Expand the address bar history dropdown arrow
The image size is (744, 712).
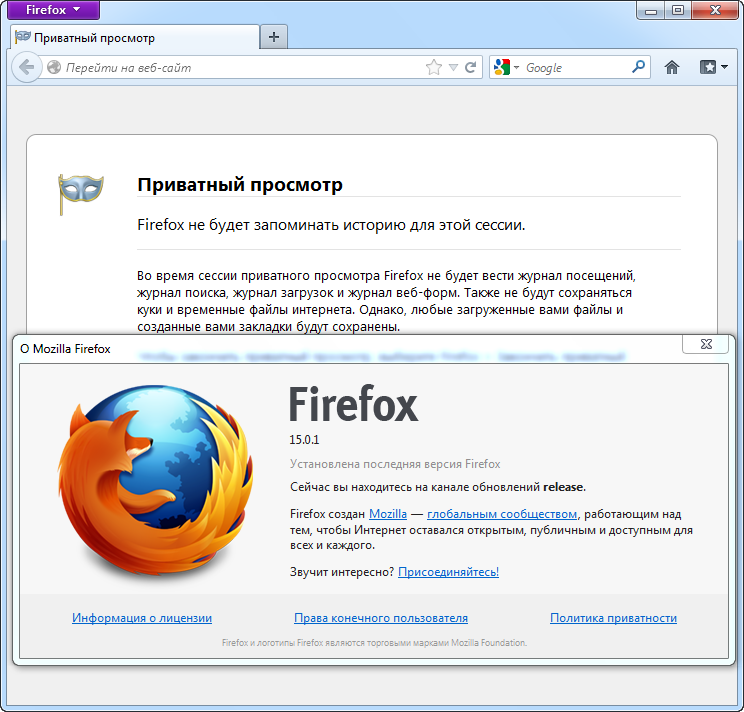[454, 67]
